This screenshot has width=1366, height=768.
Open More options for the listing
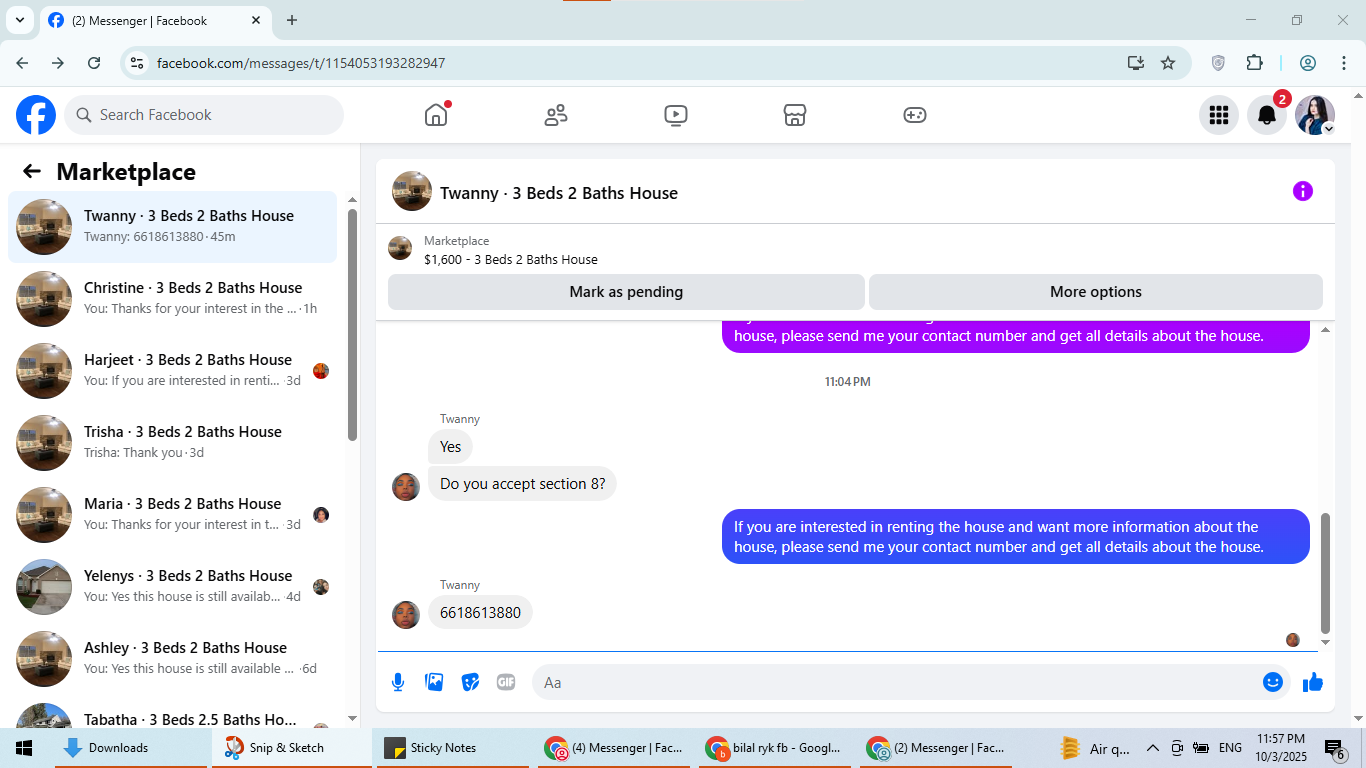pos(1096,292)
